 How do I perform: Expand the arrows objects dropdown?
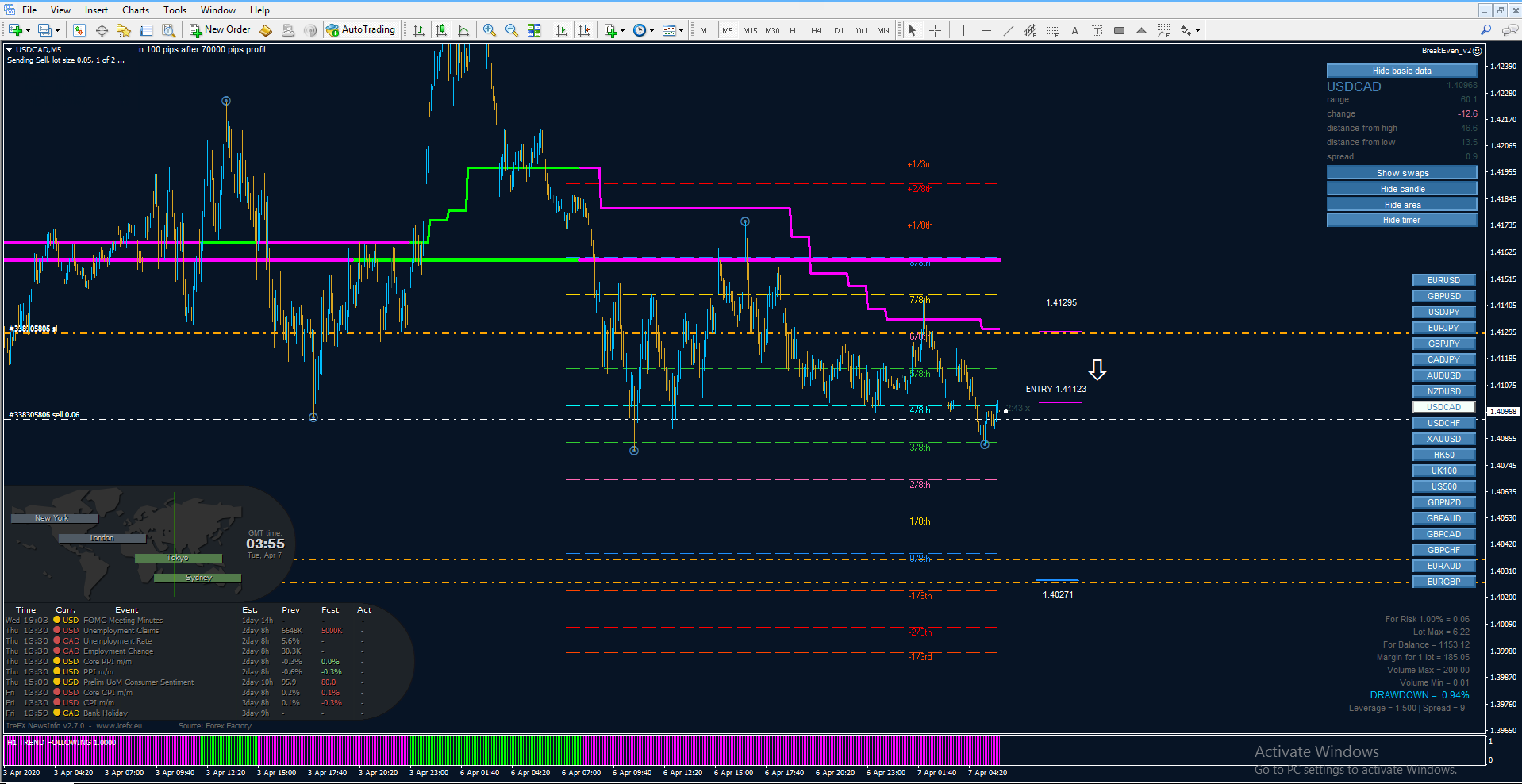click(1197, 30)
